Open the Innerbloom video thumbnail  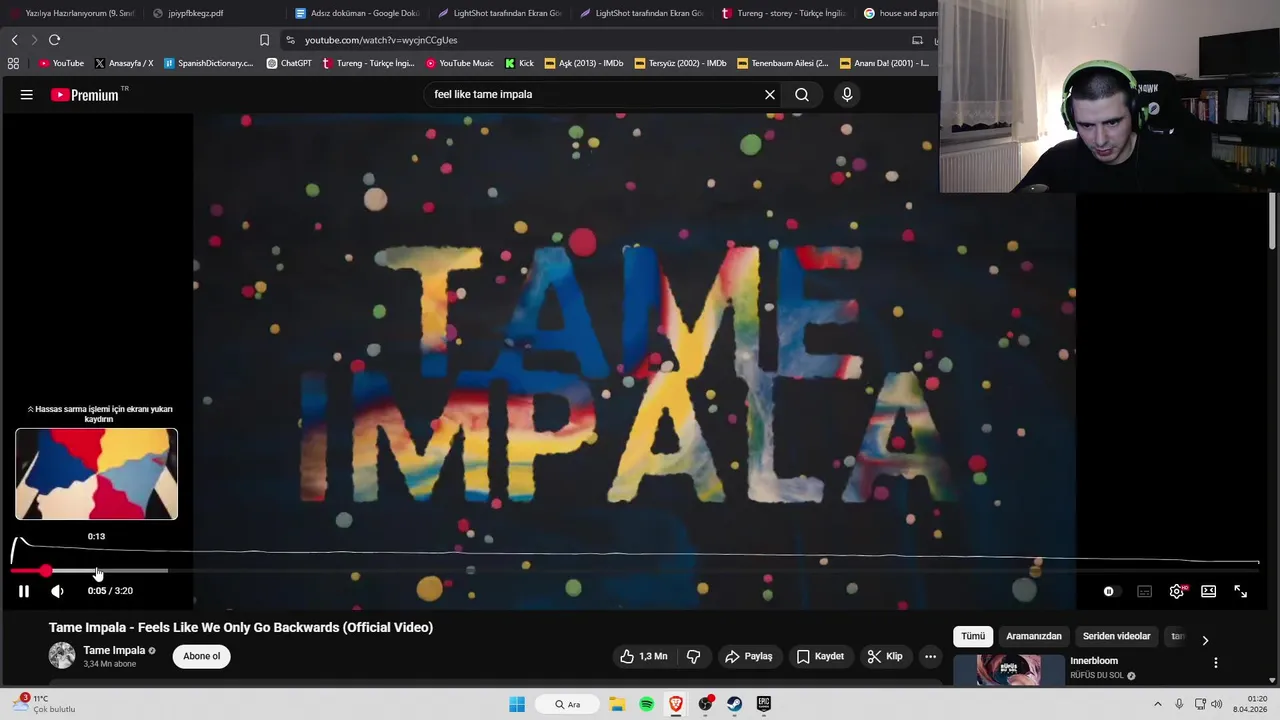pyautogui.click(x=1009, y=670)
